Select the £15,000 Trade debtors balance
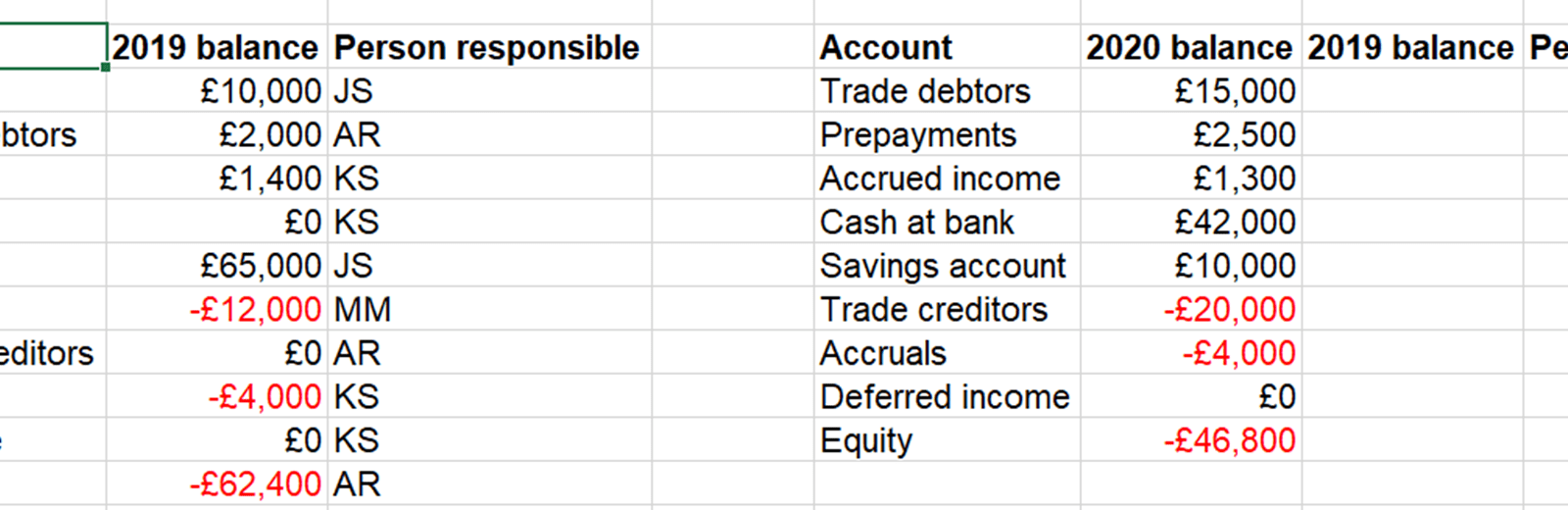 point(1235,91)
